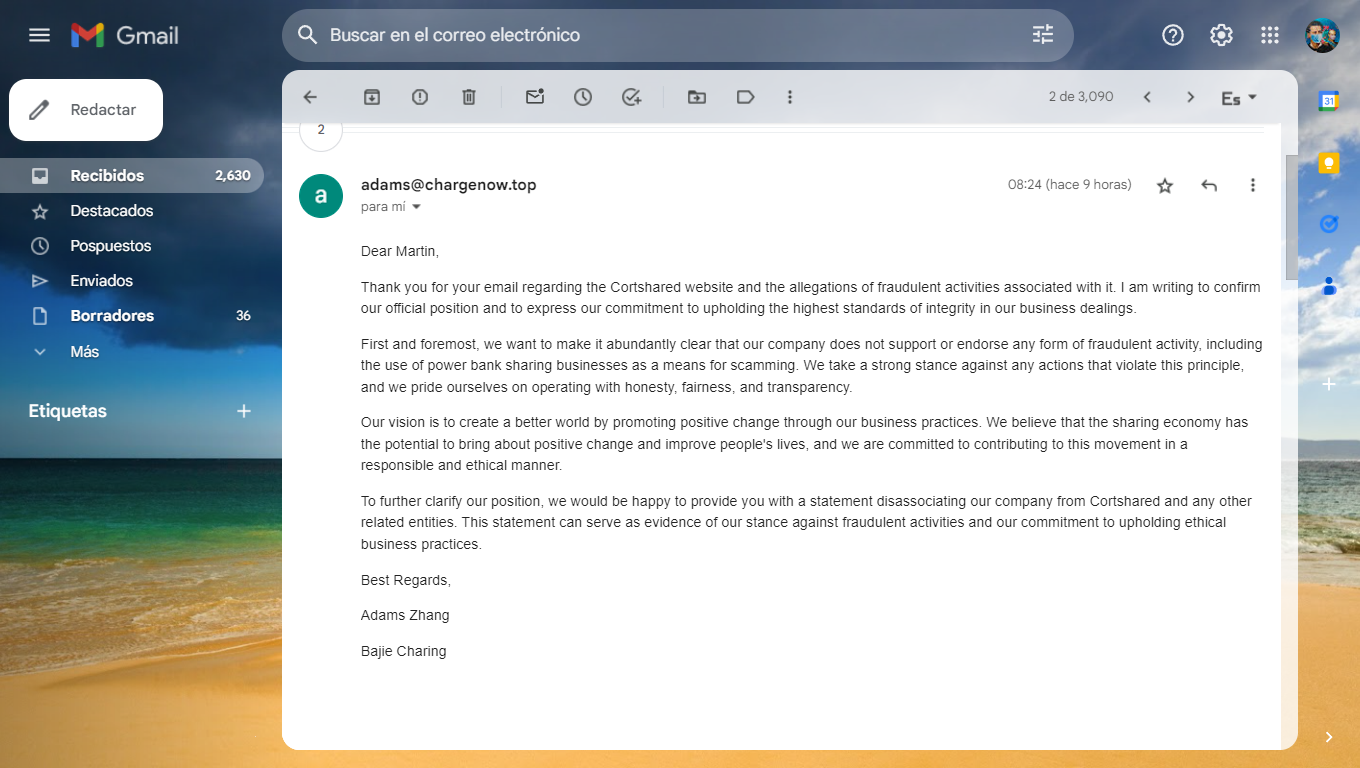Mark the email as unread
This screenshot has width=1360, height=768.
(535, 97)
